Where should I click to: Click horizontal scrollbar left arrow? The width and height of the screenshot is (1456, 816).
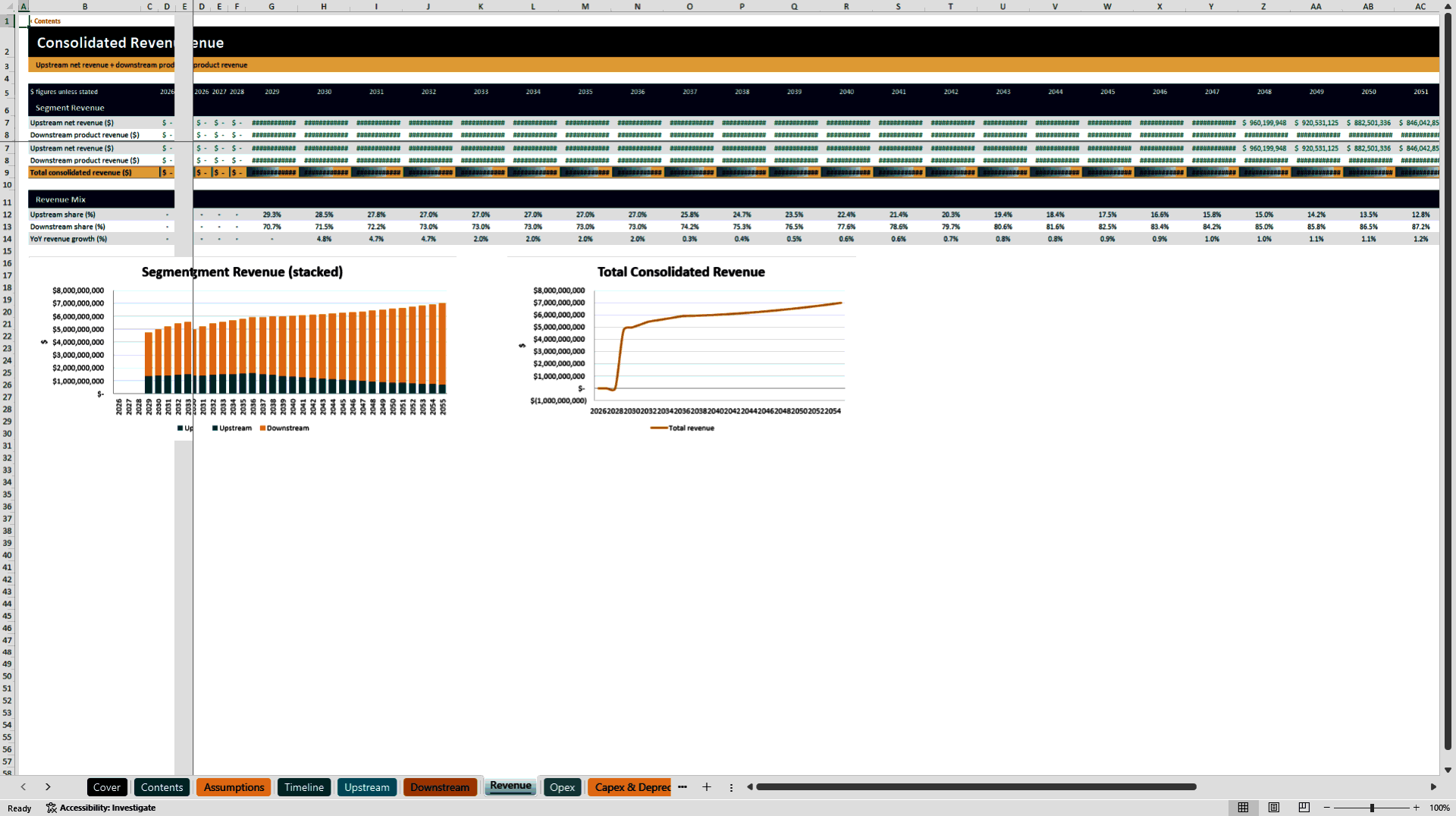point(750,787)
